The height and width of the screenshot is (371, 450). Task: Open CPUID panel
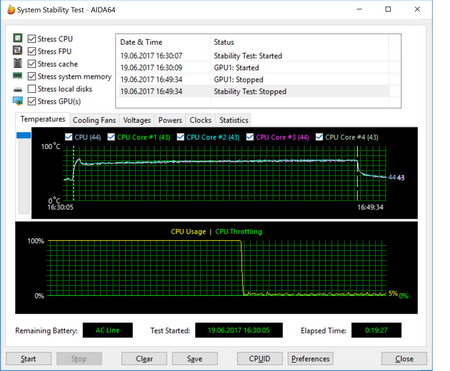260,359
